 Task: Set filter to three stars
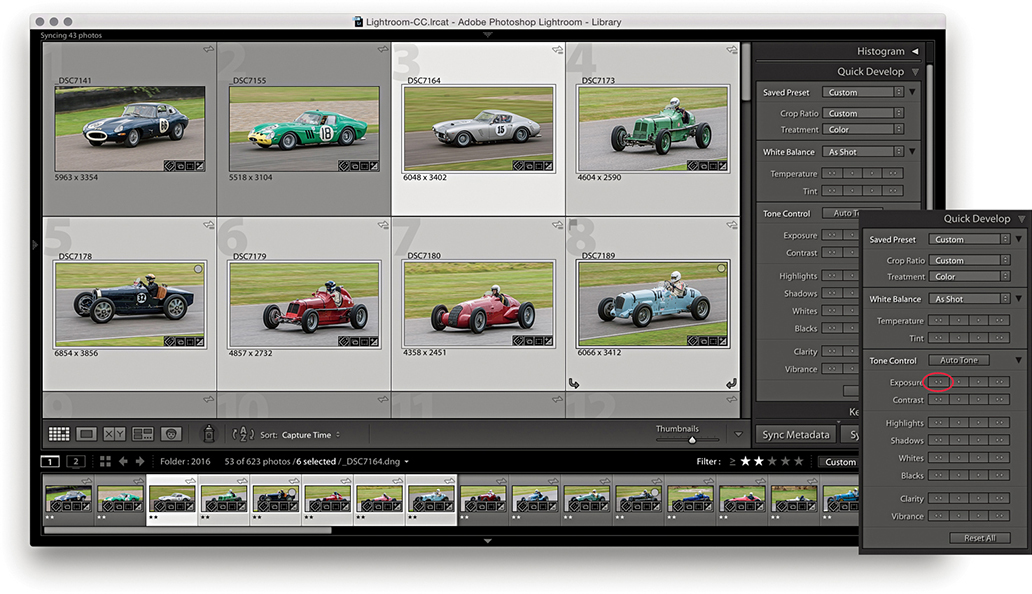(x=771, y=462)
